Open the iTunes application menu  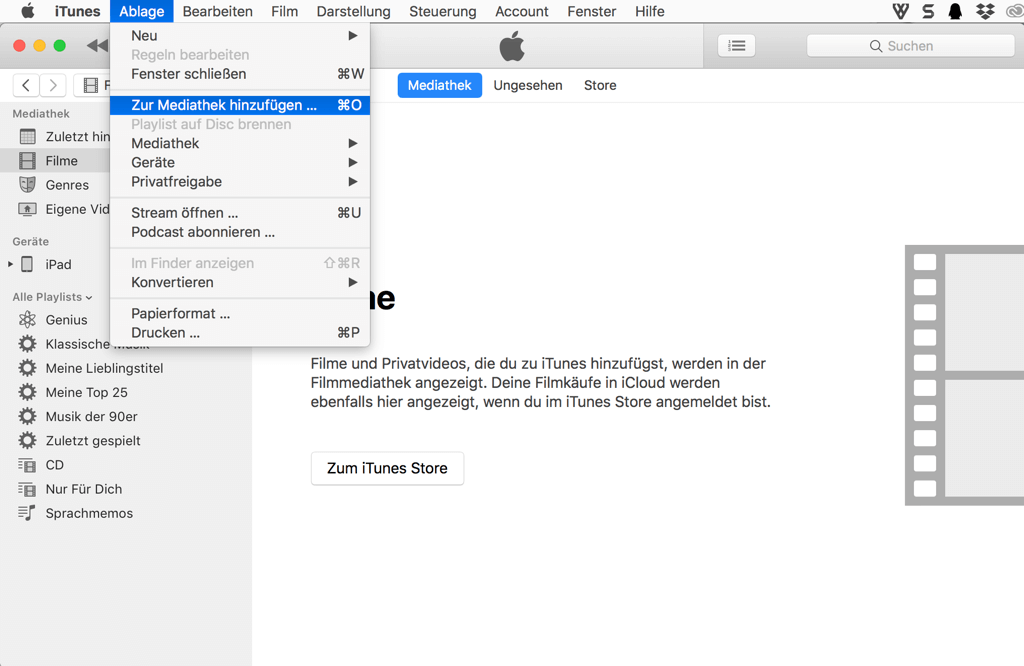(x=77, y=11)
